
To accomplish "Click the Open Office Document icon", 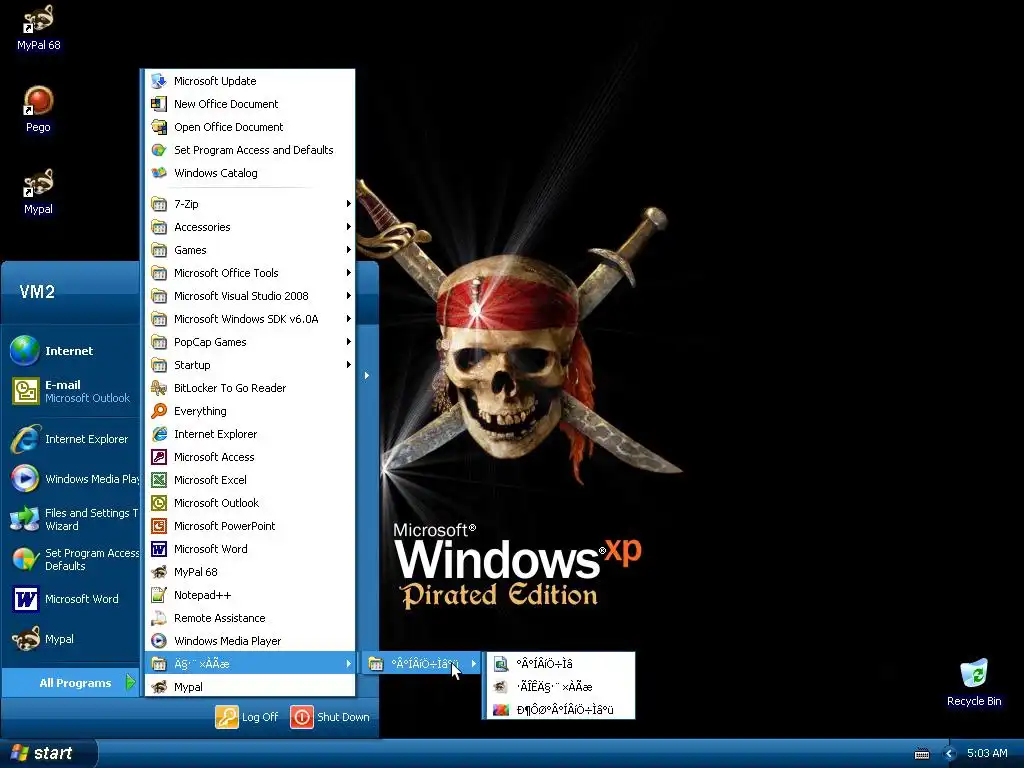I will point(159,127).
